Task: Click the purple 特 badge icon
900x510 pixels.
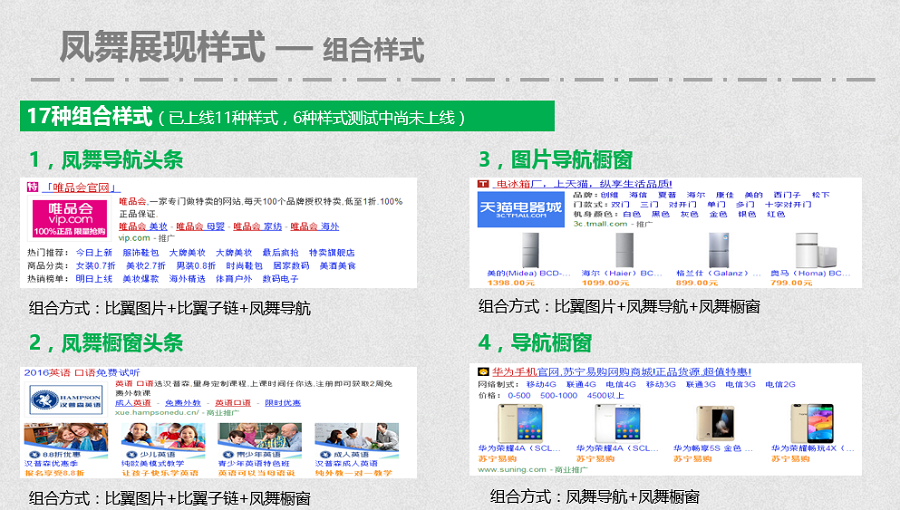Action: coord(33,187)
